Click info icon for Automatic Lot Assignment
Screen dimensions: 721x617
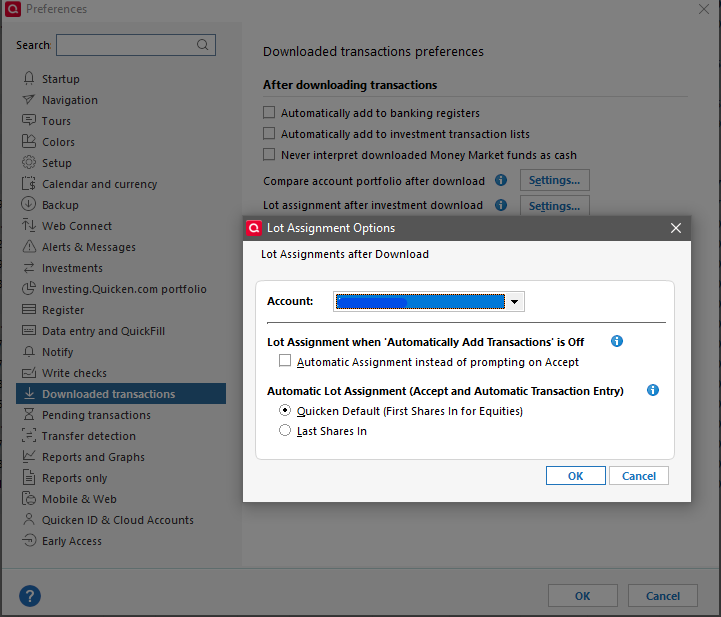(653, 390)
